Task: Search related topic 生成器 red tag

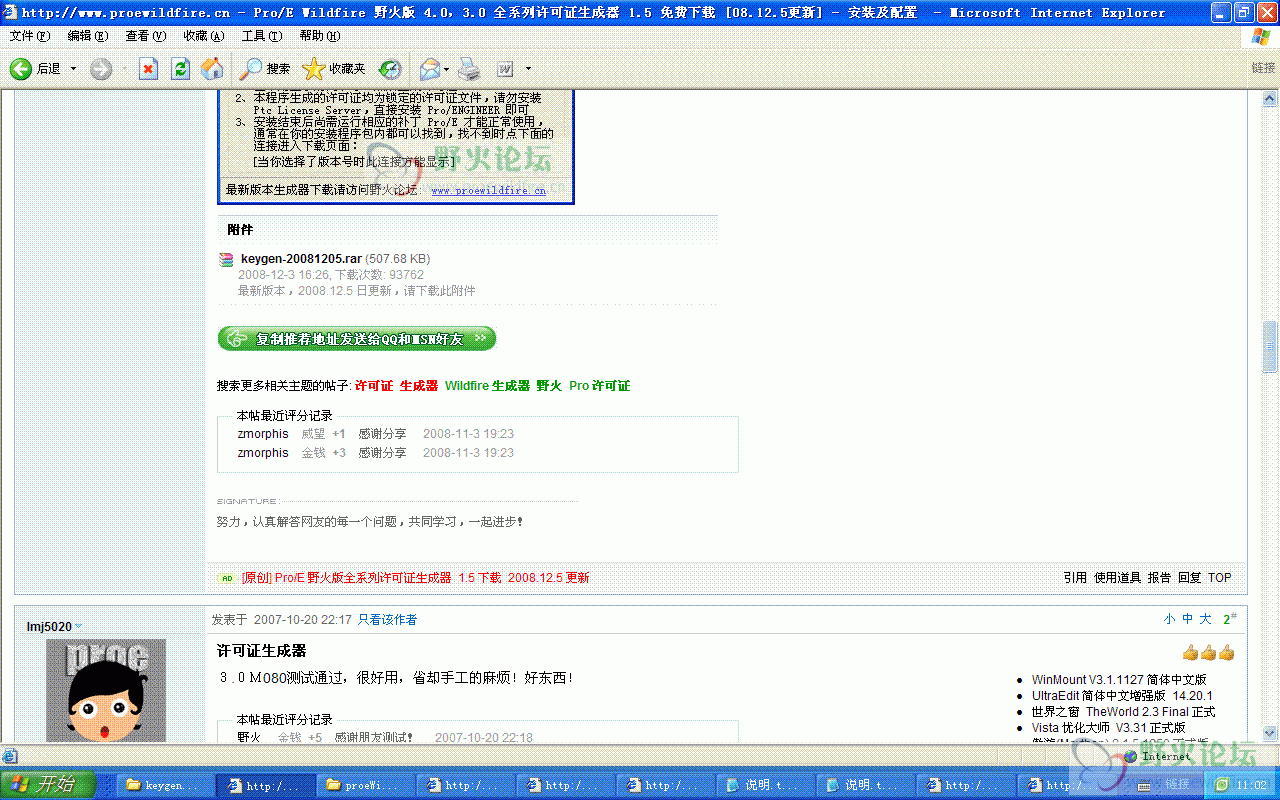Action: (419, 386)
